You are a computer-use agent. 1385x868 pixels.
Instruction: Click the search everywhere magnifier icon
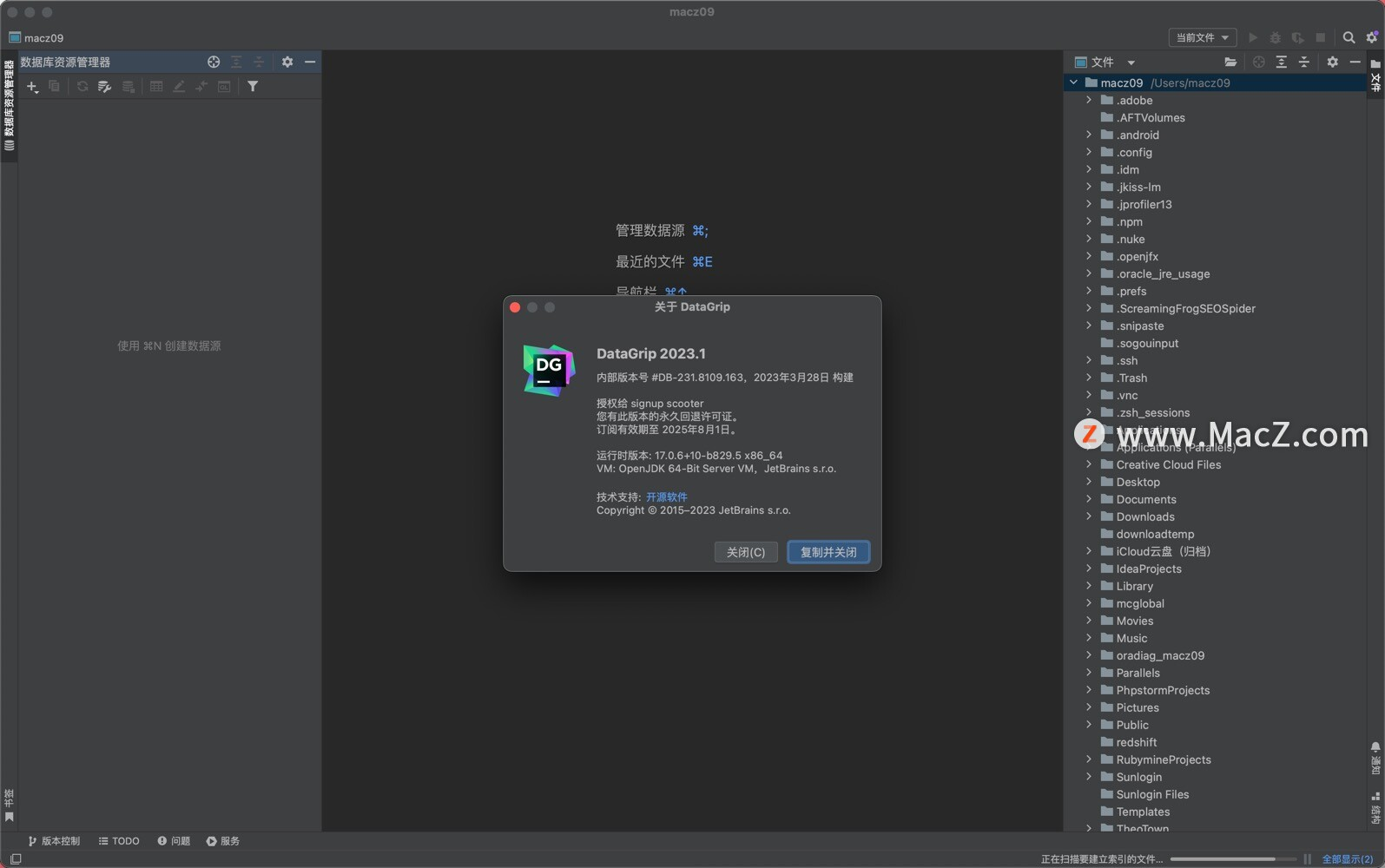click(1349, 37)
